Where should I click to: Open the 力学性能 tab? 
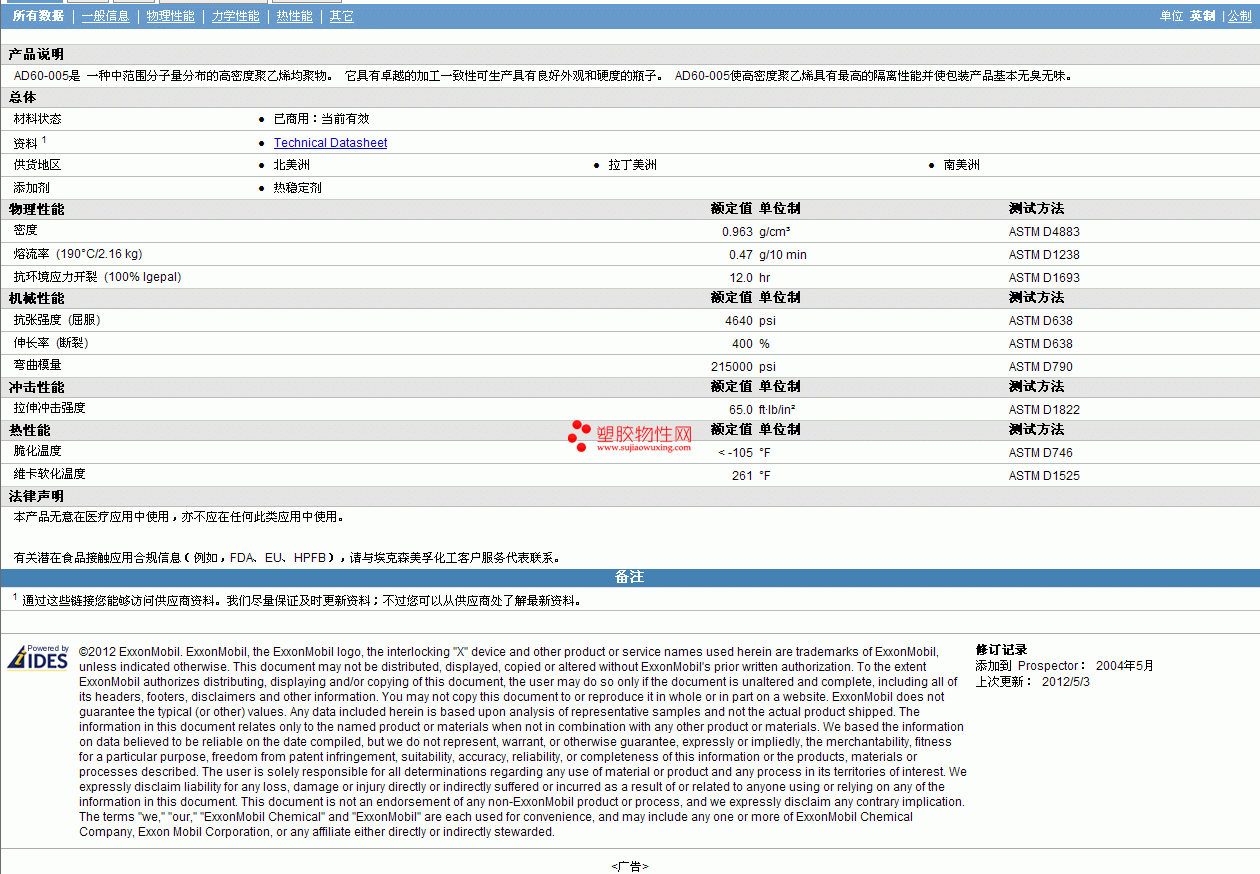(235, 16)
